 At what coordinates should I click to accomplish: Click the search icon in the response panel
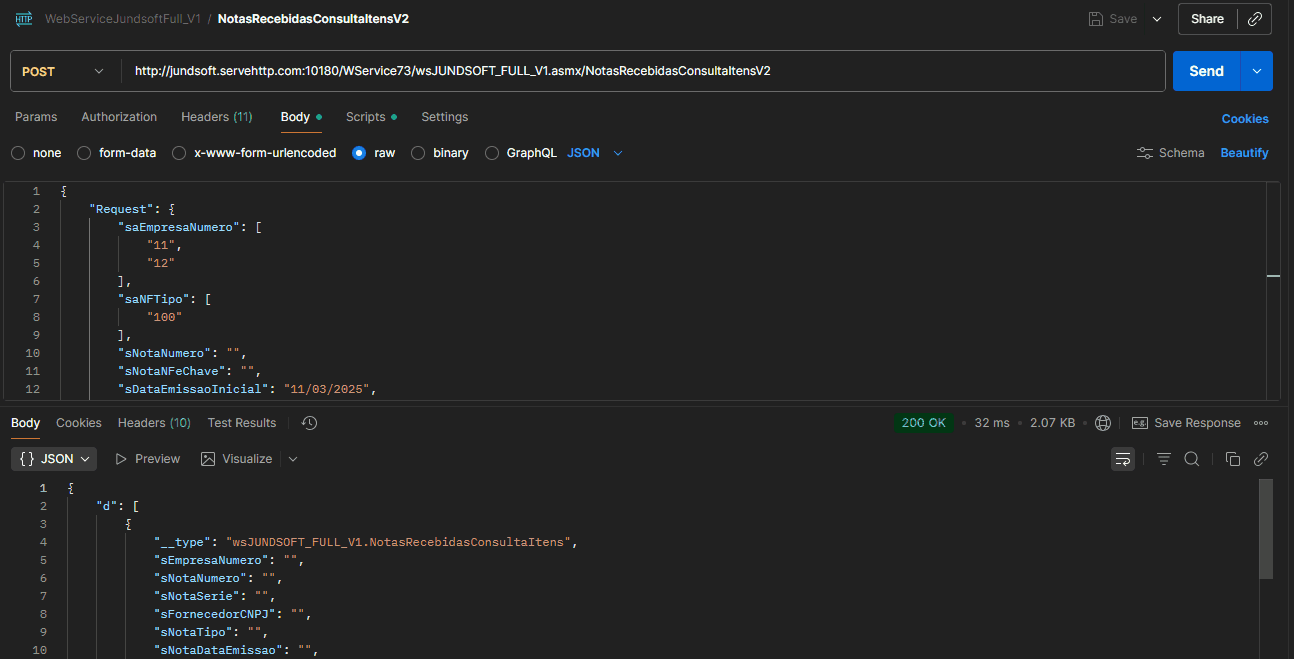(x=1192, y=459)
